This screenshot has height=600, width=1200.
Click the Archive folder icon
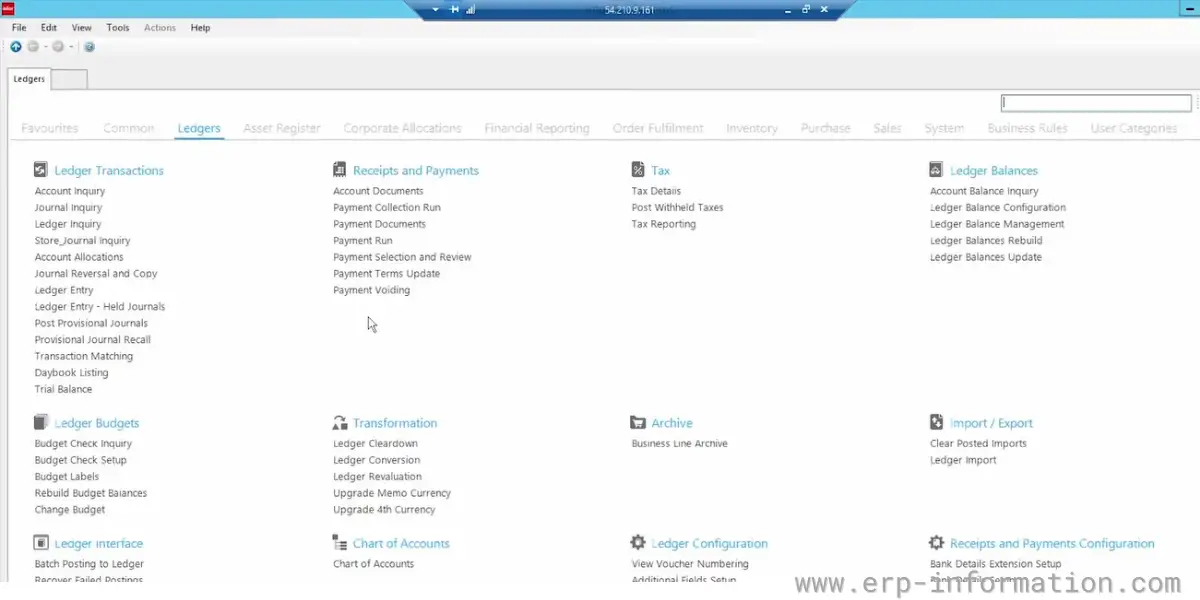(x=638, y=423)
